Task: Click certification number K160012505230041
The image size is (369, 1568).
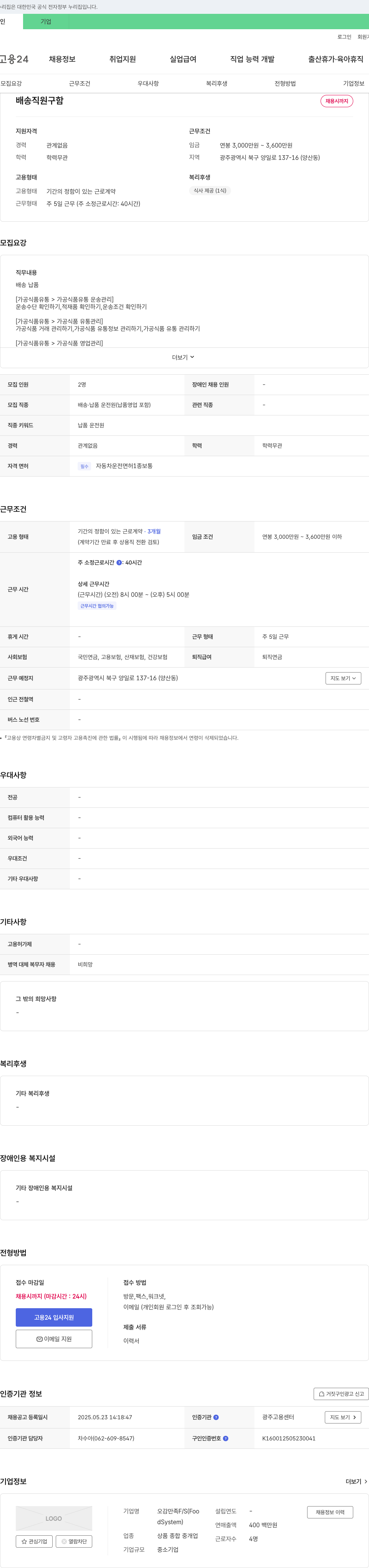Action: pos(289,1438)
